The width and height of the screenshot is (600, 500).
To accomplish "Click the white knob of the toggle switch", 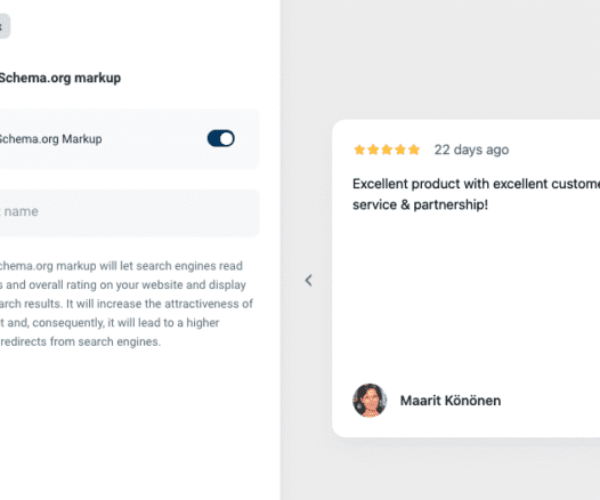I will (x=227, y=138).
